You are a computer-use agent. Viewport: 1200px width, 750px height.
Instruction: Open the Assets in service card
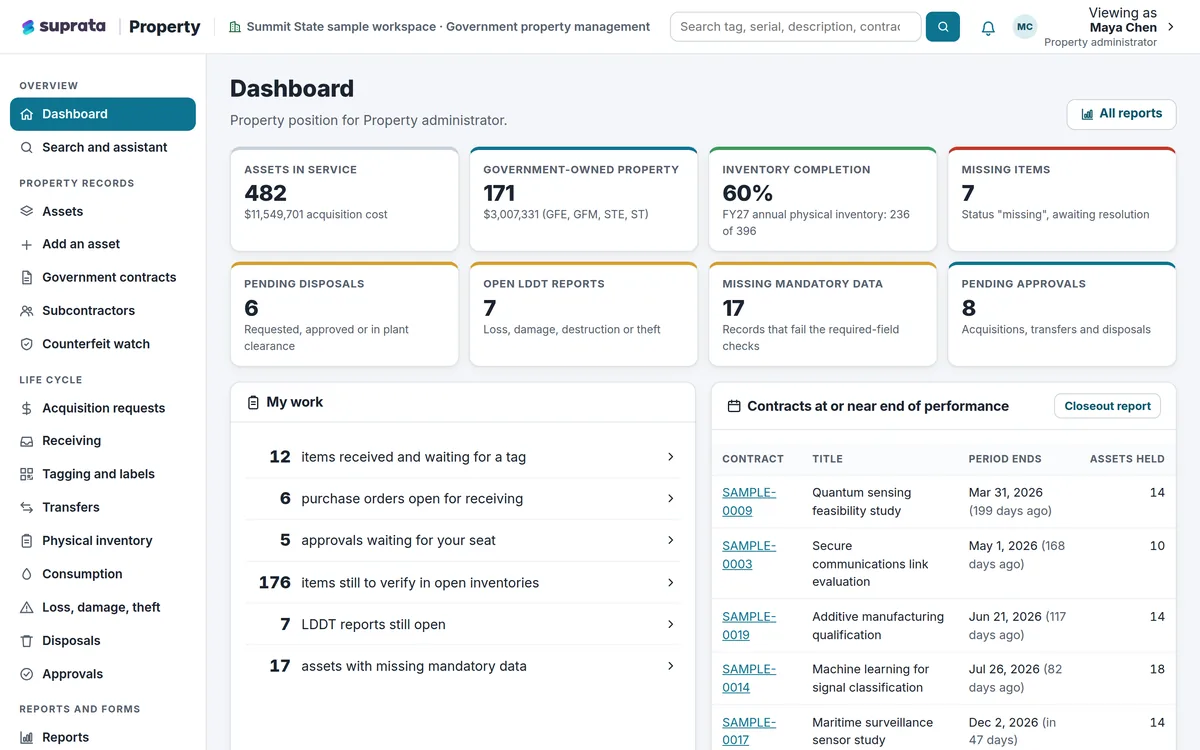coord(345,199)
